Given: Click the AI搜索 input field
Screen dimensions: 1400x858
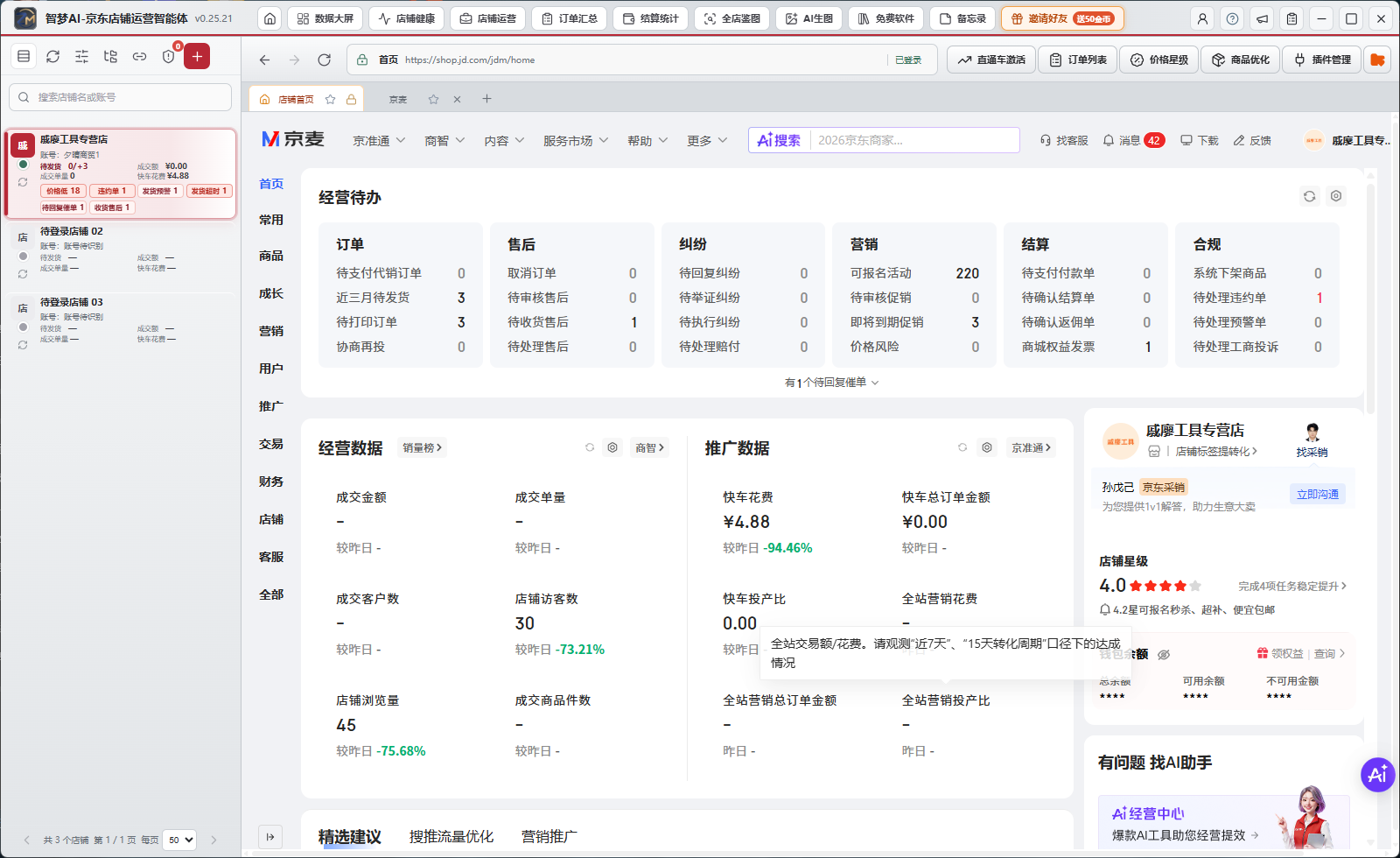Looking at the screenshot, I should 914,140.
